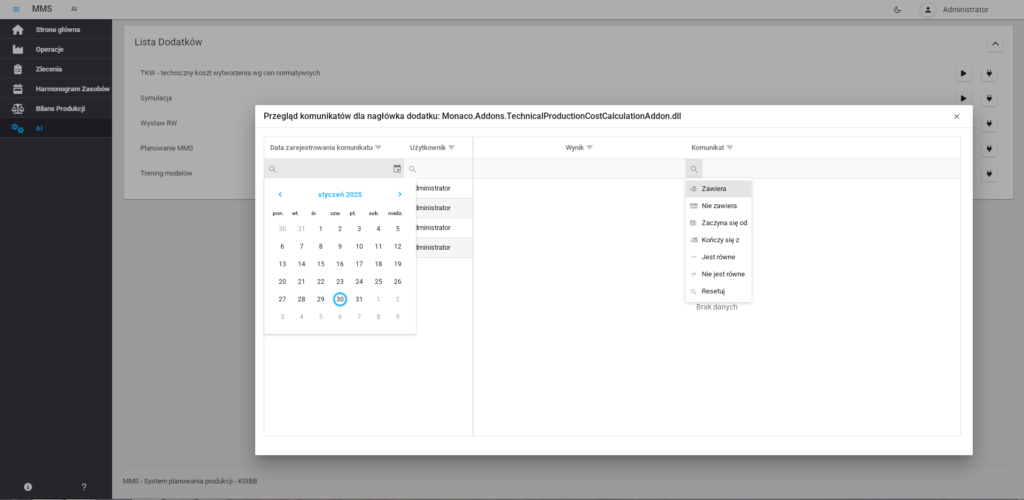The height and width of the screenshot is (500, 1024).
Task: Click the Użytkownik filter search icon
Action: pos(412,169)
